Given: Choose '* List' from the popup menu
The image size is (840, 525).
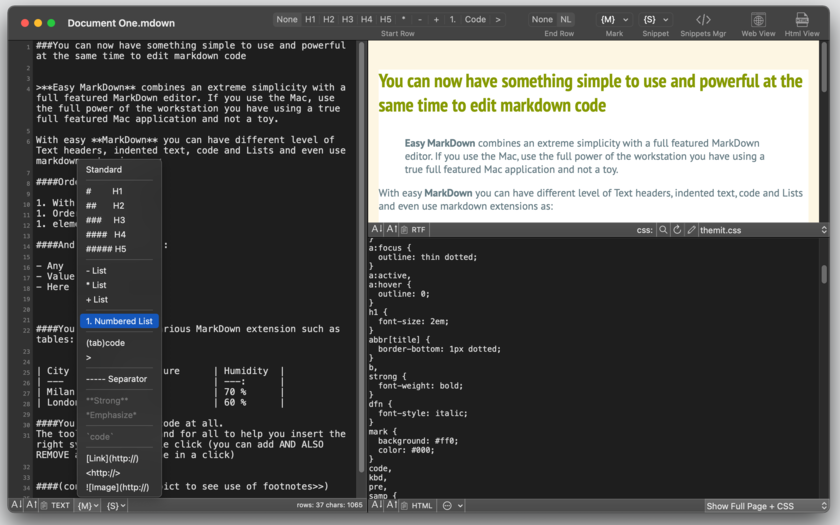Looking at the screenshot, I should point(119,285).
